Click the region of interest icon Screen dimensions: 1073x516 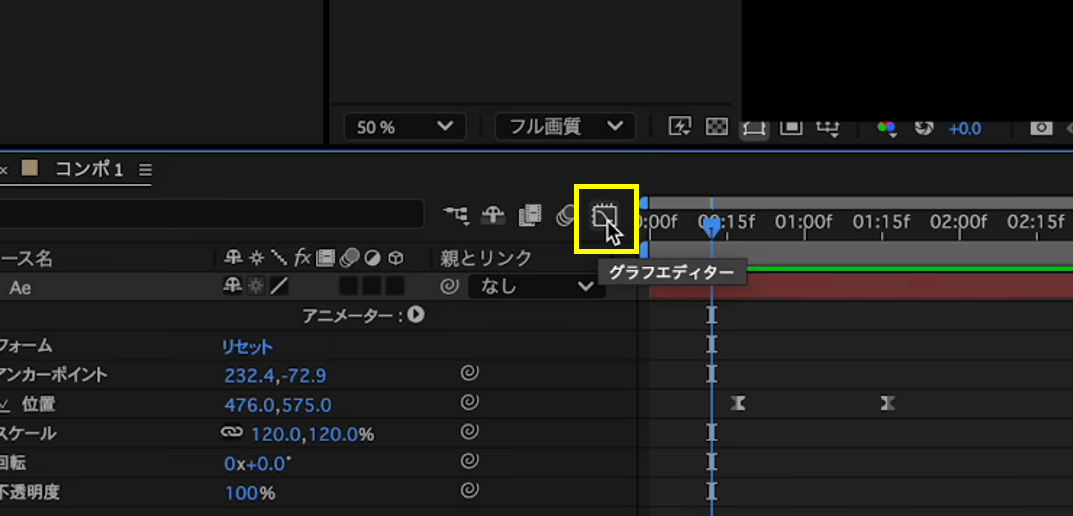[x=791, y=127]
